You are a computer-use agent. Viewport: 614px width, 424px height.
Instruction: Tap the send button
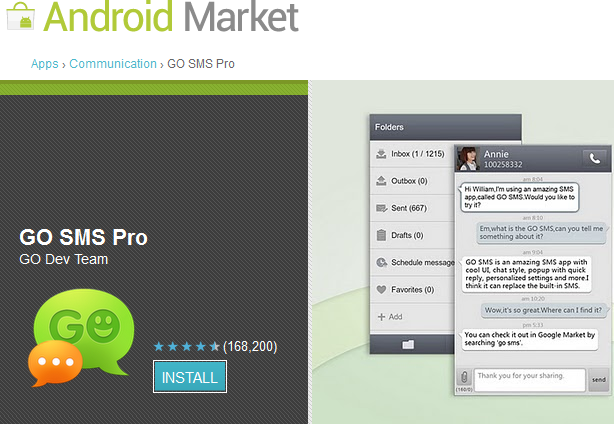pyautogui.click(x=599, y=379)
